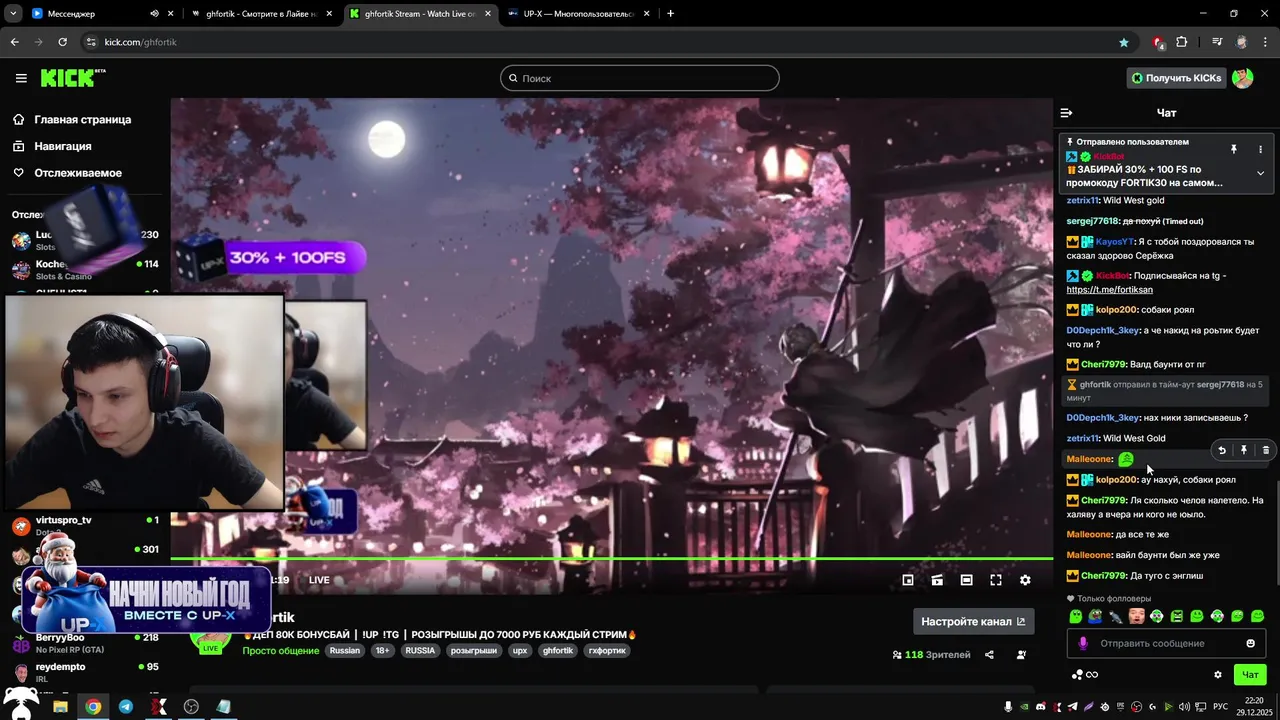Open the profile avatar menu at top right

[1243, 78]
